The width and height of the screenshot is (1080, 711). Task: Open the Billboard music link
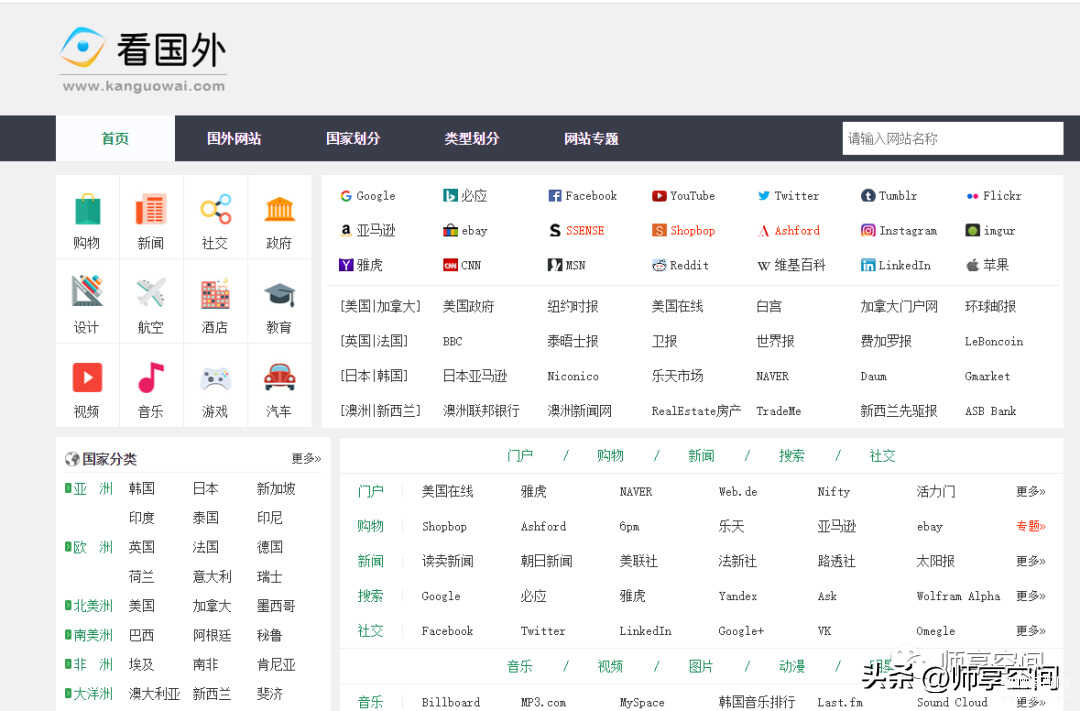[x=450, y=702]
